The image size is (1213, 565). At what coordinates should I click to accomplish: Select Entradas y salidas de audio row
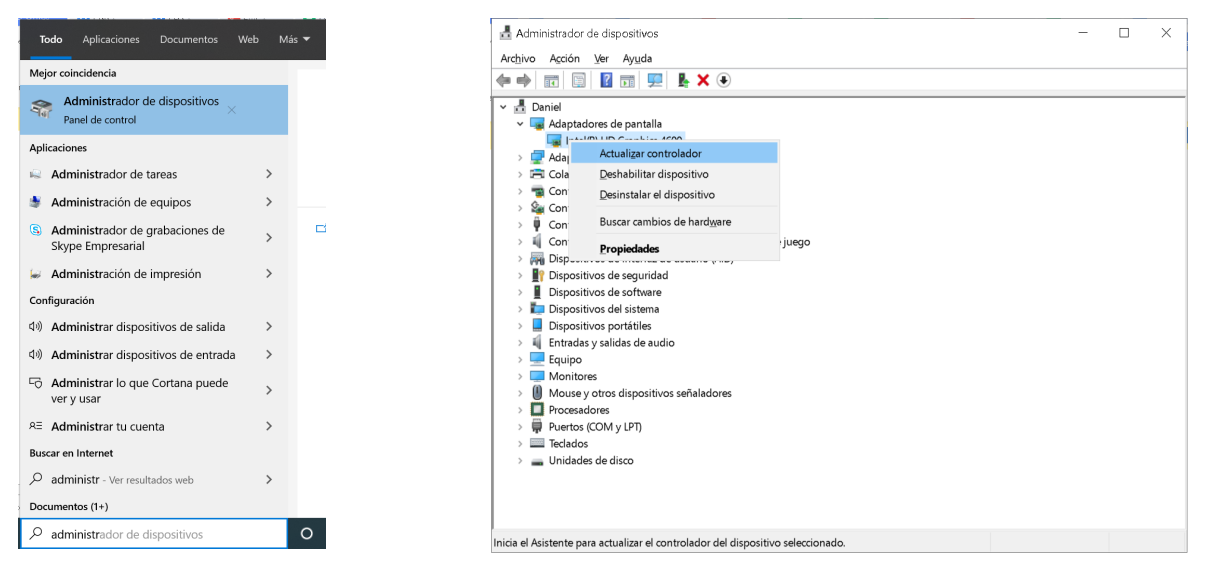tap(611, 342)
